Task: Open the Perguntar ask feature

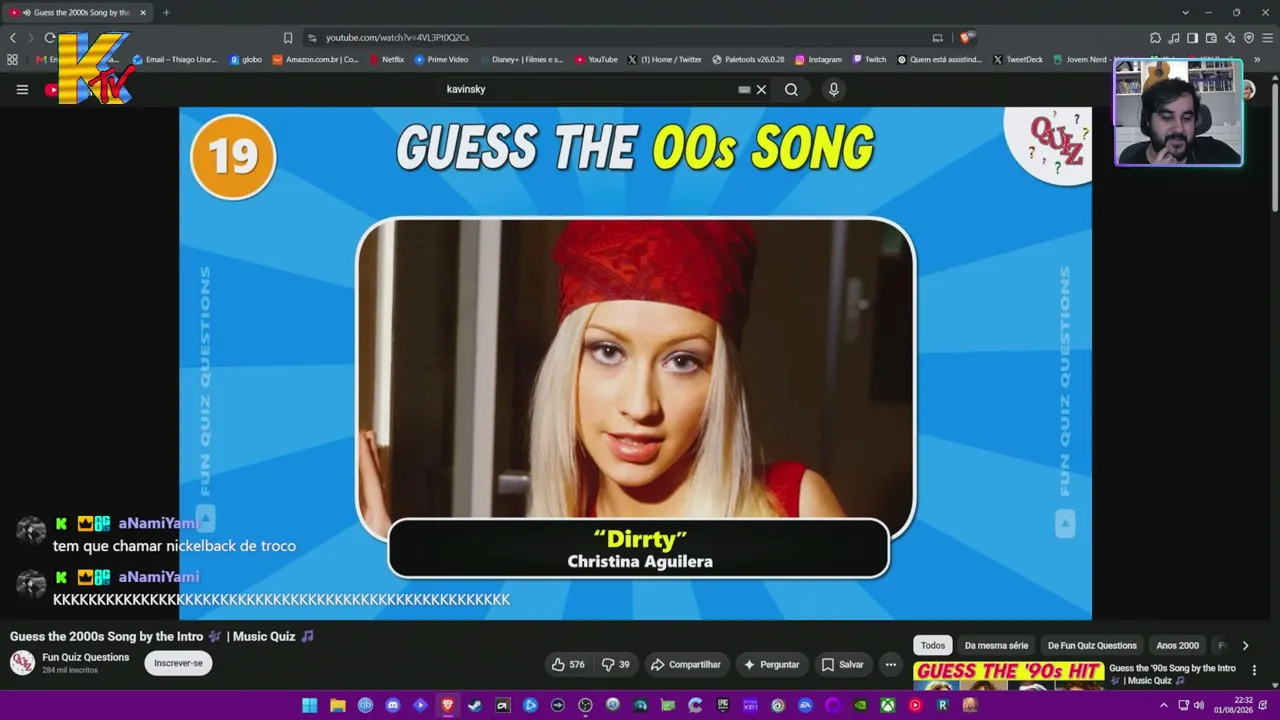Action: point(771,664)
